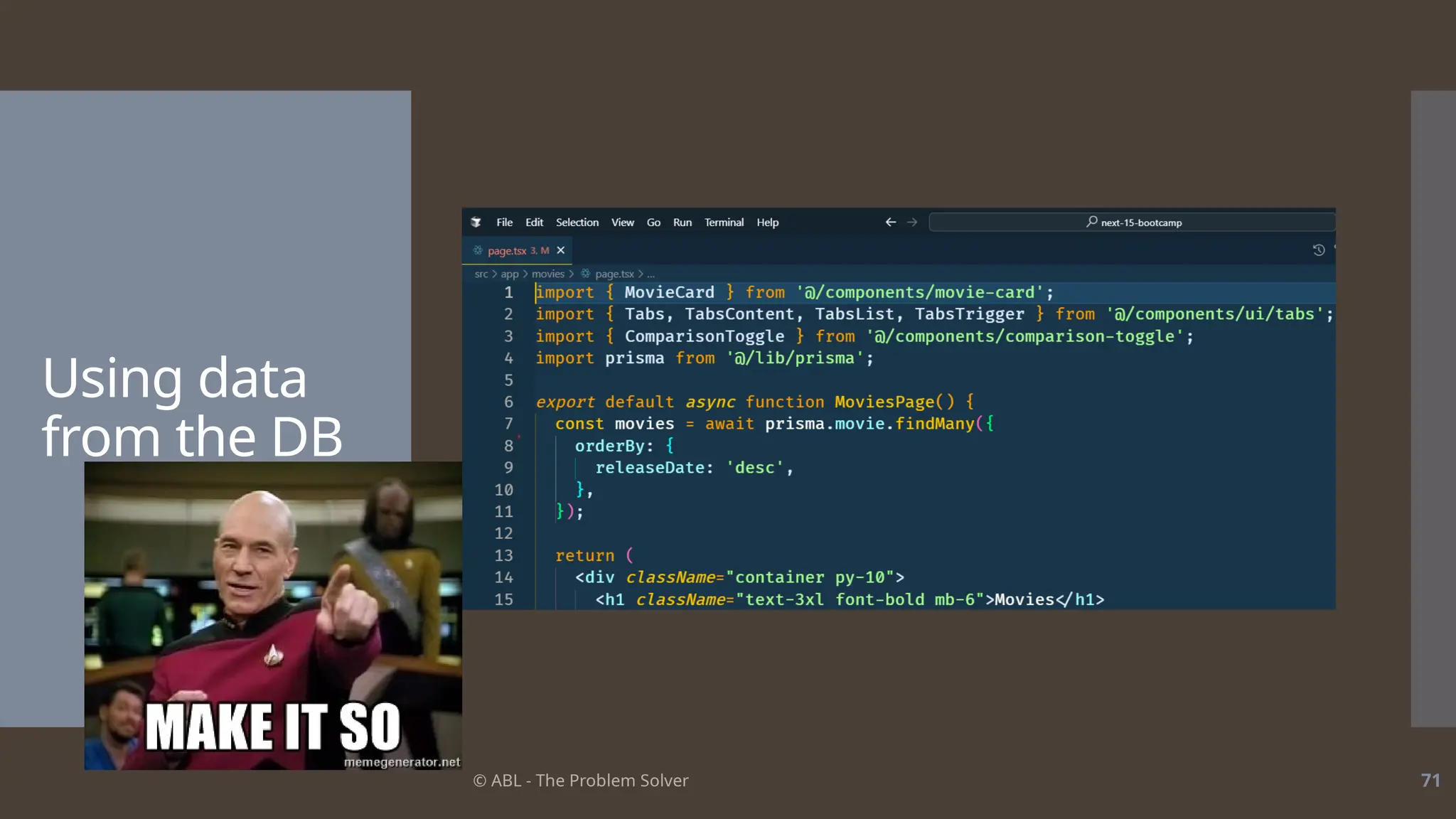Screen dimensions: 1456x819
Task: Click the Make It So meme image
Action: pos(273,616)
